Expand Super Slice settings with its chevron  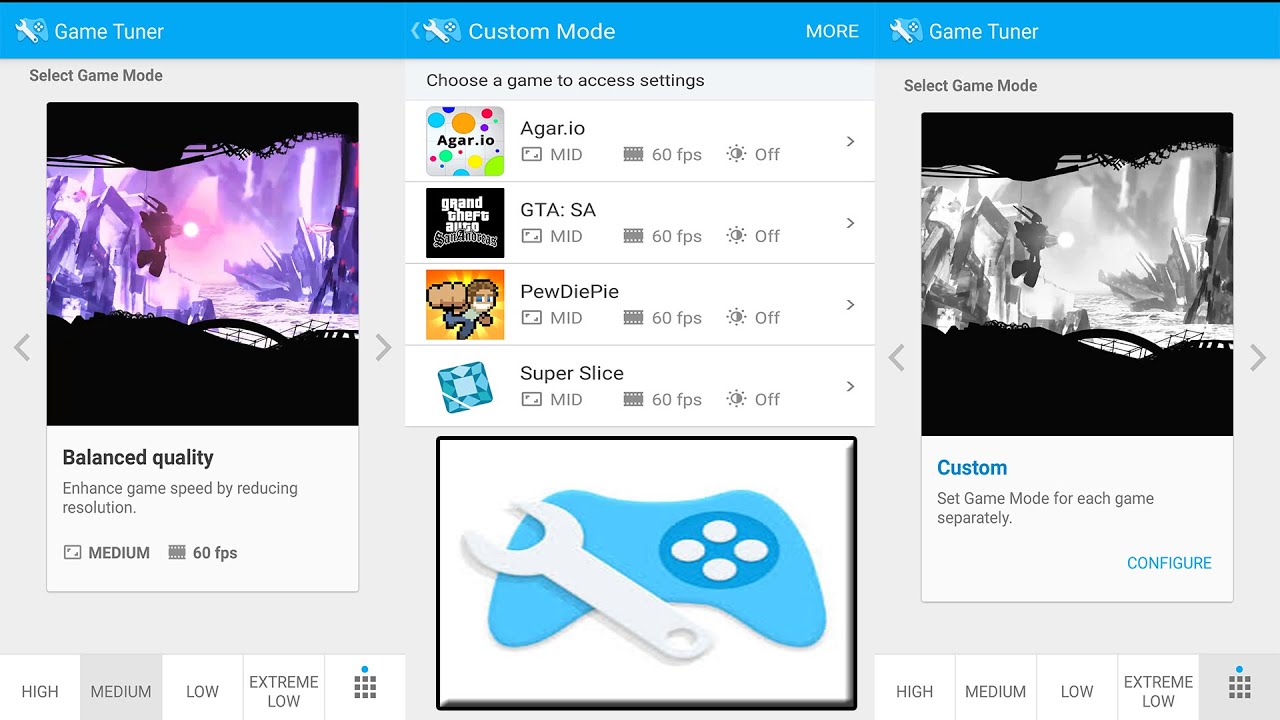(850, 386)
